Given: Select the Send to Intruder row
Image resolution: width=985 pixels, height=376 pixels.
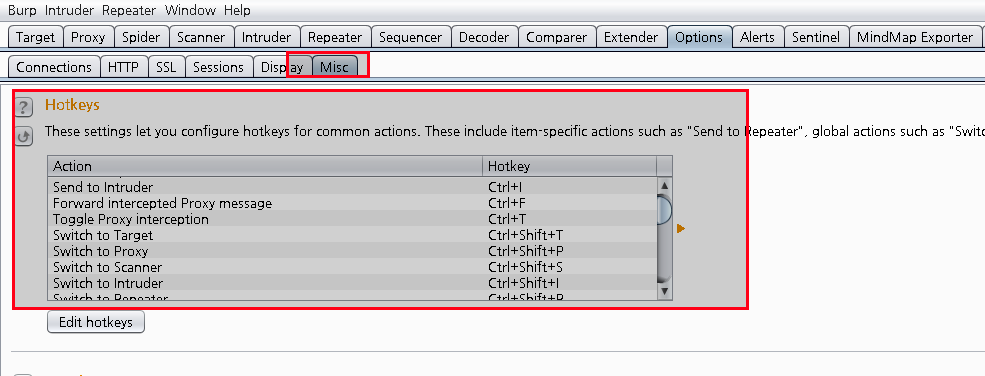Looking at the screenshot, I should pyautogui.click(x=352, y=187).
